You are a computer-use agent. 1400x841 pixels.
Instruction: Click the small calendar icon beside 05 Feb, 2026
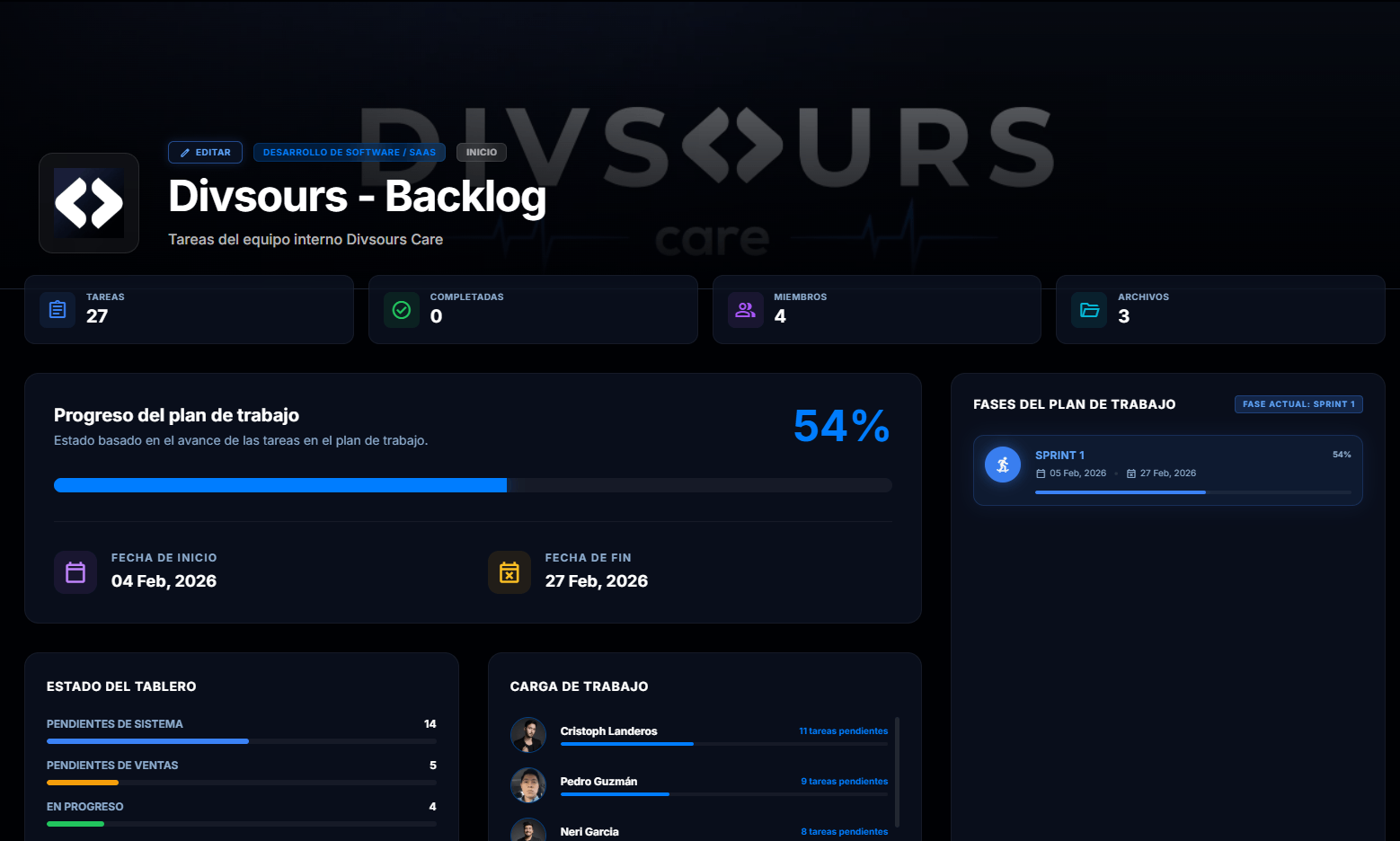tap(1041, 473)
